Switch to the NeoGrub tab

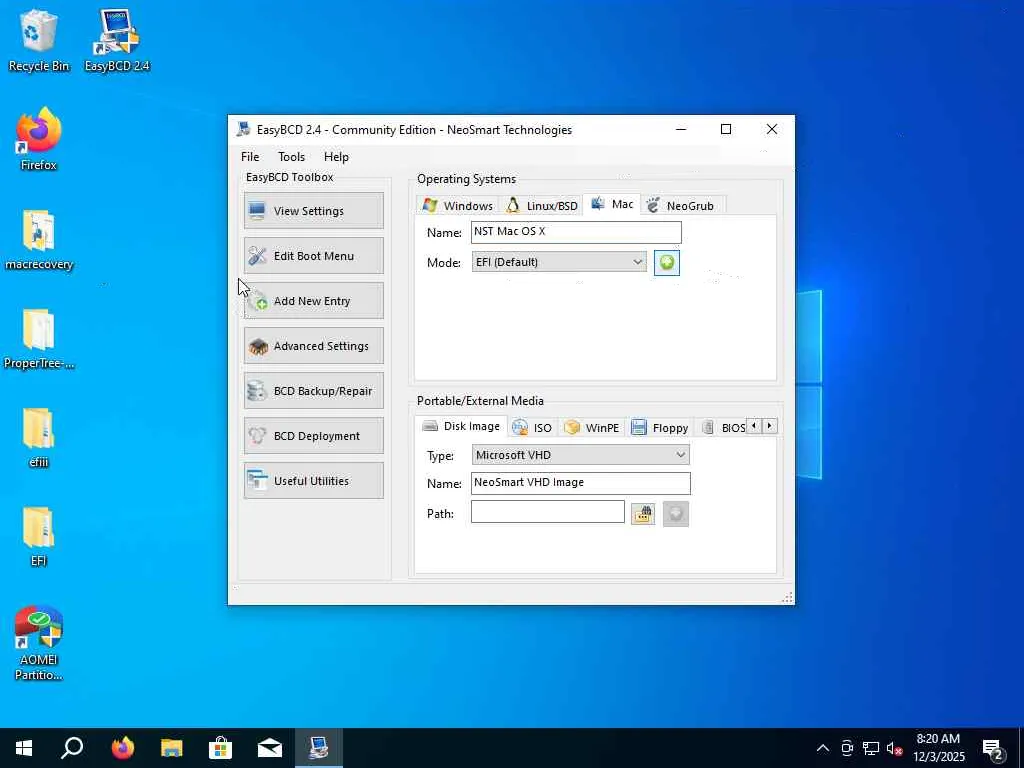(681, 206)
